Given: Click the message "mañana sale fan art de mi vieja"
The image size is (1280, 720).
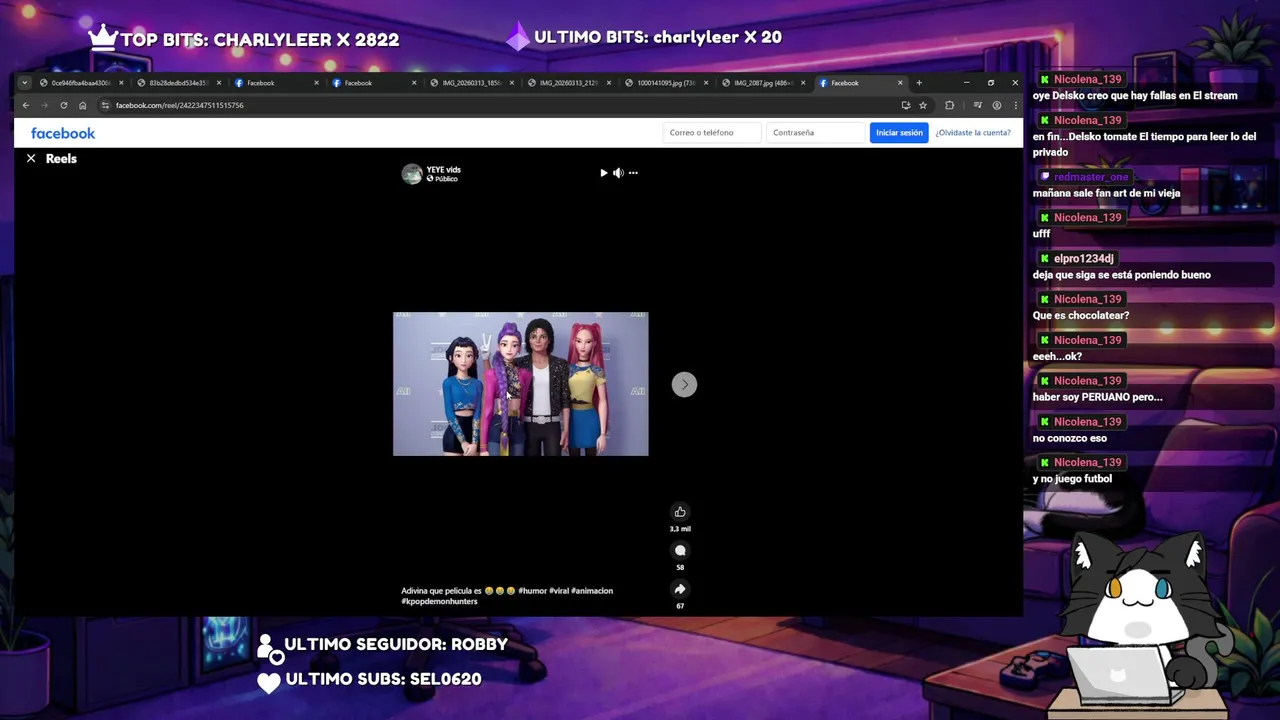Looking at the screenshot, I should tap(1107, 193).
